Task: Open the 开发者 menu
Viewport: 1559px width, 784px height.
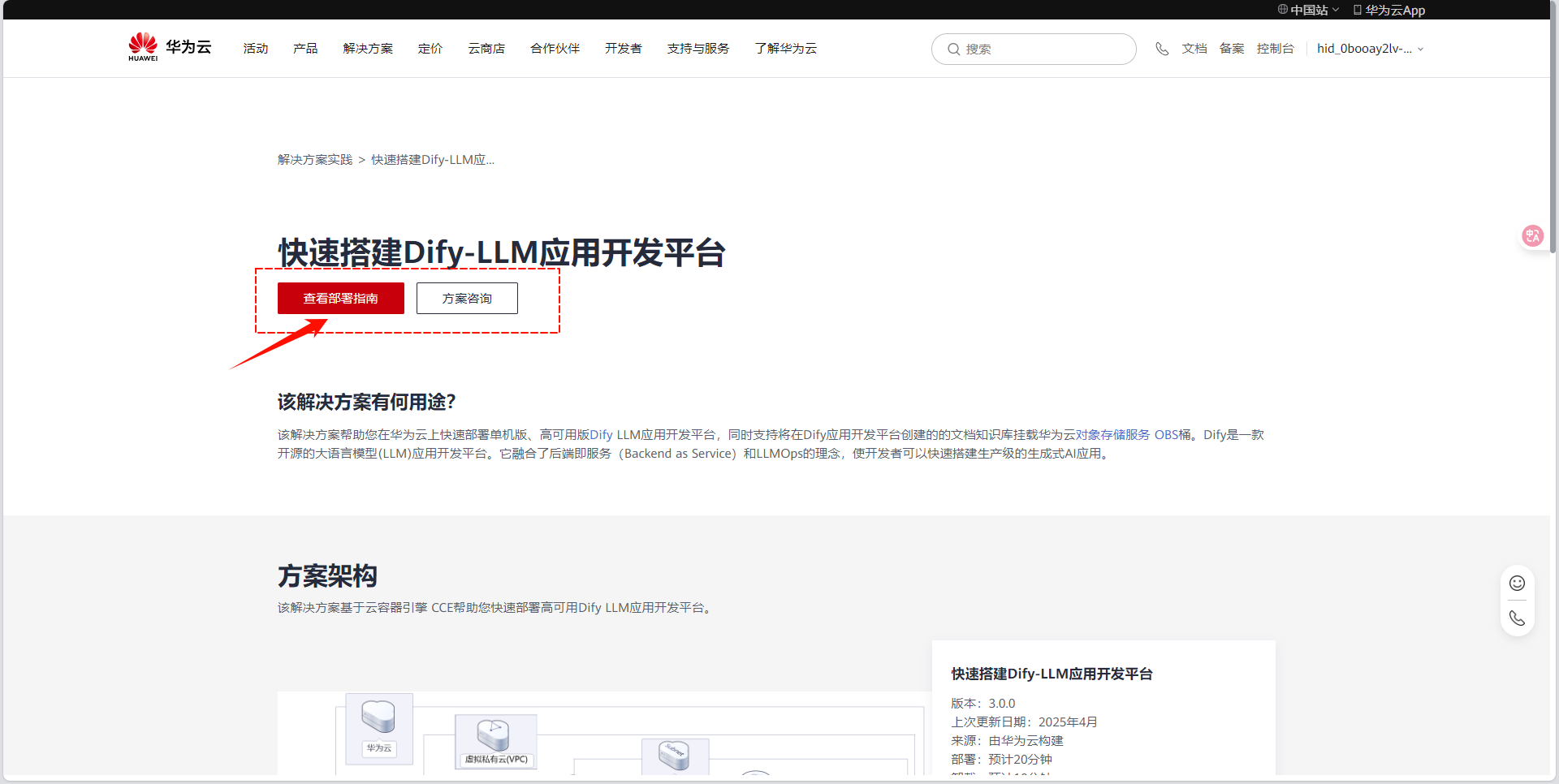Action: coord(624,49)
